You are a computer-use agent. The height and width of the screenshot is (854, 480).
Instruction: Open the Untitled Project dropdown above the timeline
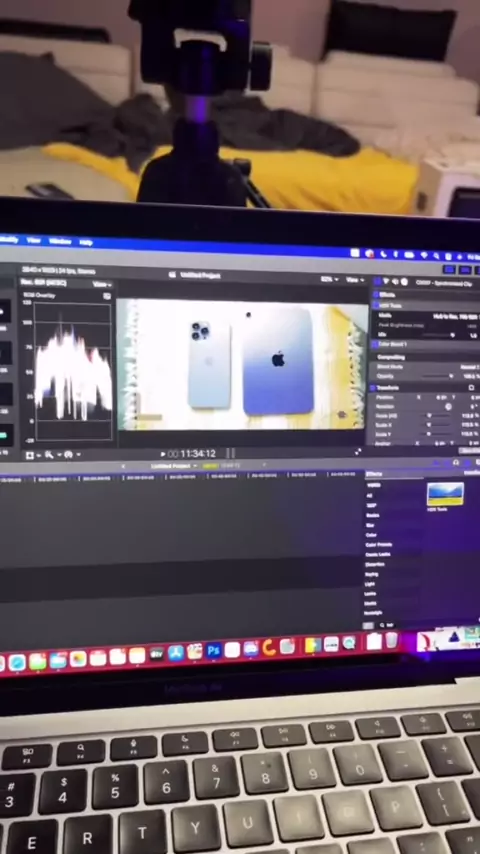pyautogui.click(x=174, y=466)
